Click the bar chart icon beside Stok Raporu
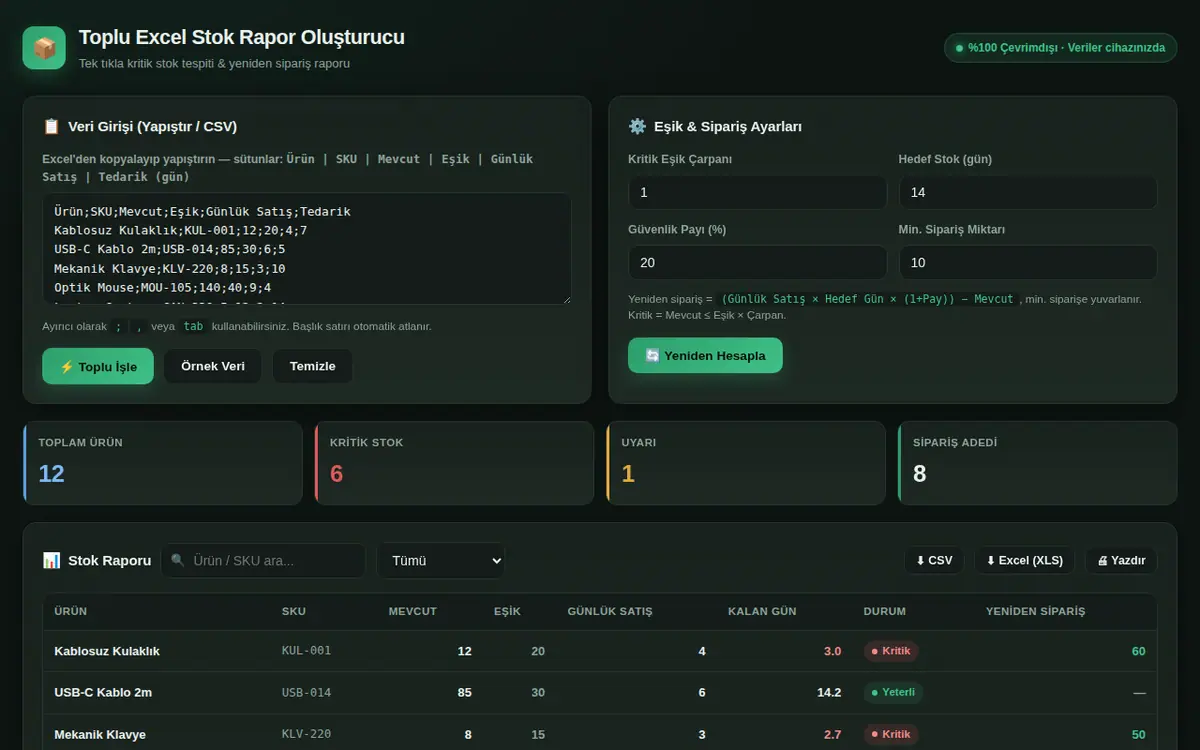 pyautogui.click(x=51, y=560)
